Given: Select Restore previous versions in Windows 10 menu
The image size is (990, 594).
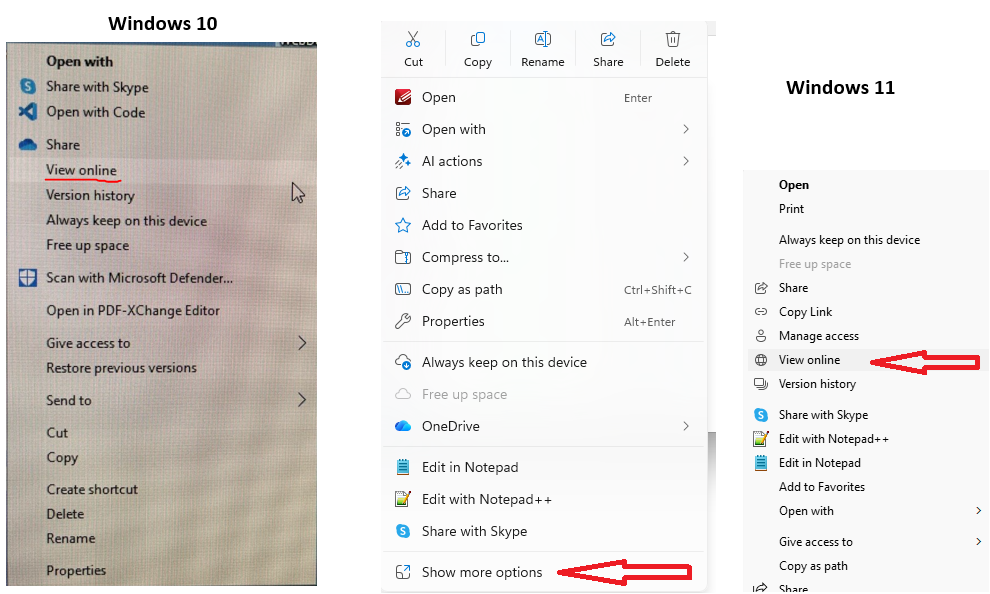Looking at the screenshot, I should point(121,367).
